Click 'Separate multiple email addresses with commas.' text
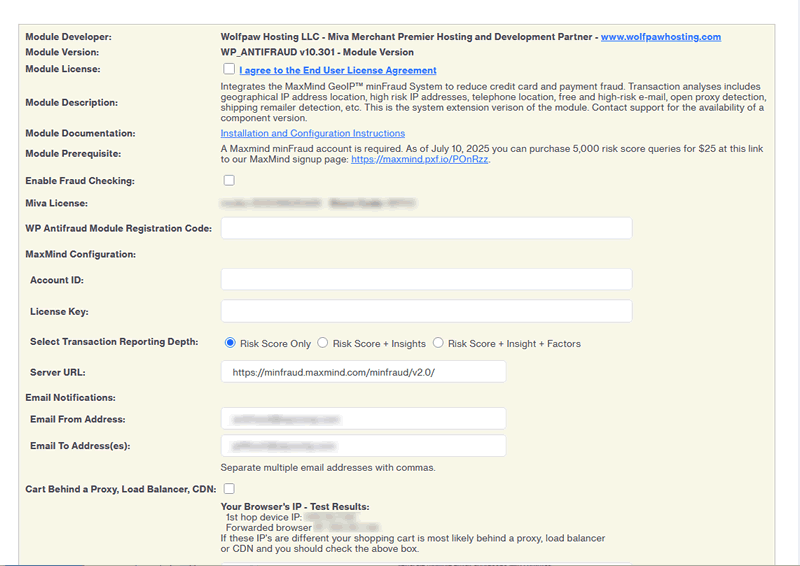The height and width of the screenshot is (566, 800). click(x=328, y=467)
